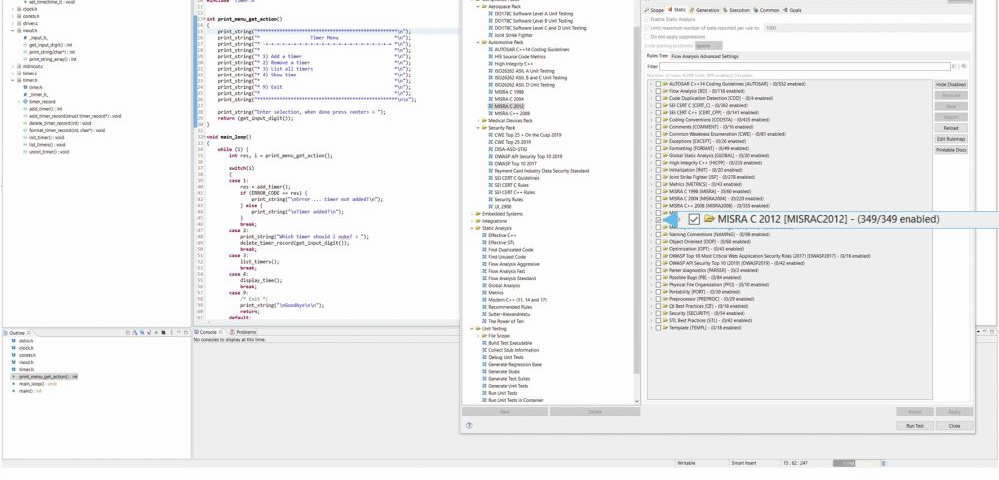999x480 pixels.
Task: Enable the Flow Analysis [BD] rules checkbox
Action: pyautogui.click(x=658, y=91)
